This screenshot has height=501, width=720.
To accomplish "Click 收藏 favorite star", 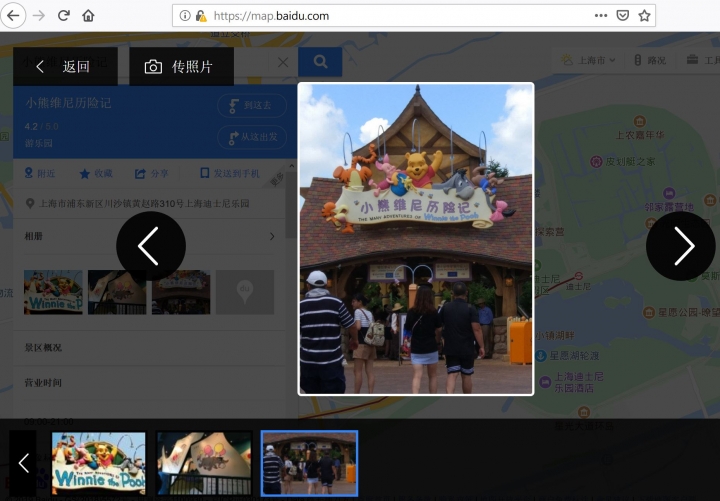I will tap(96, 173).
